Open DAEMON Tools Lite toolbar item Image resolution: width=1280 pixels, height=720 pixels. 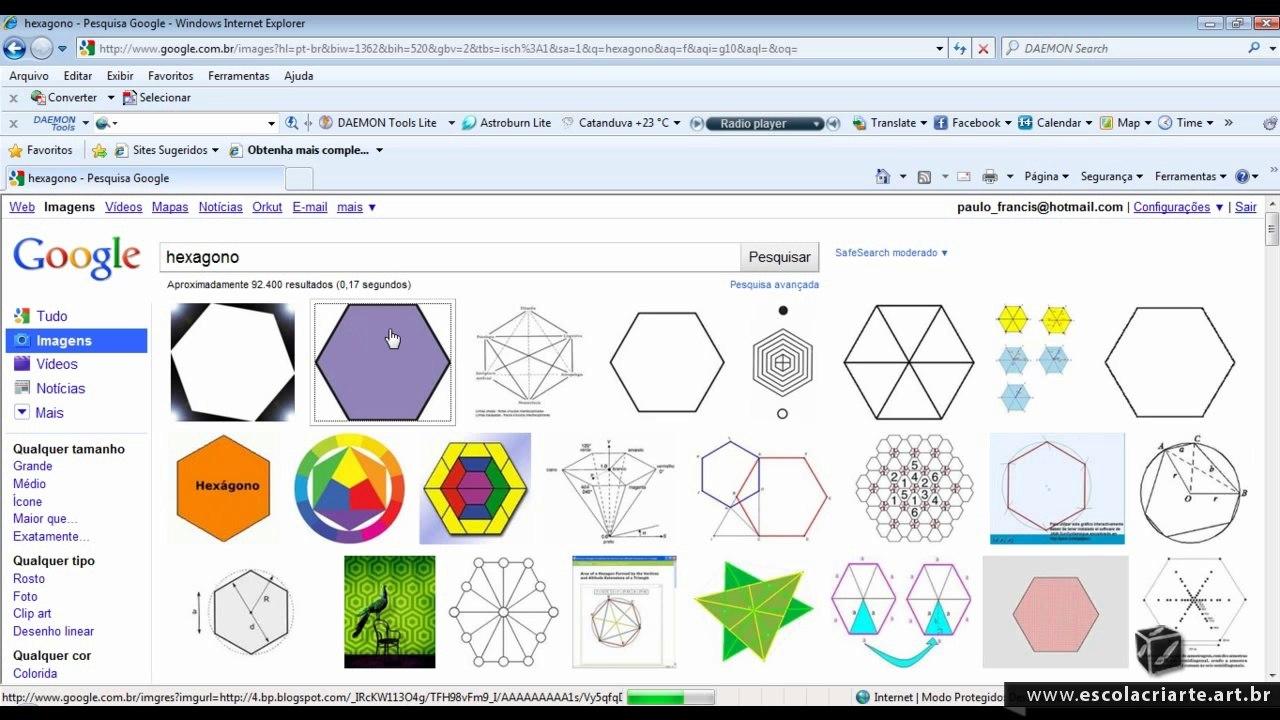tap(379, 123)
